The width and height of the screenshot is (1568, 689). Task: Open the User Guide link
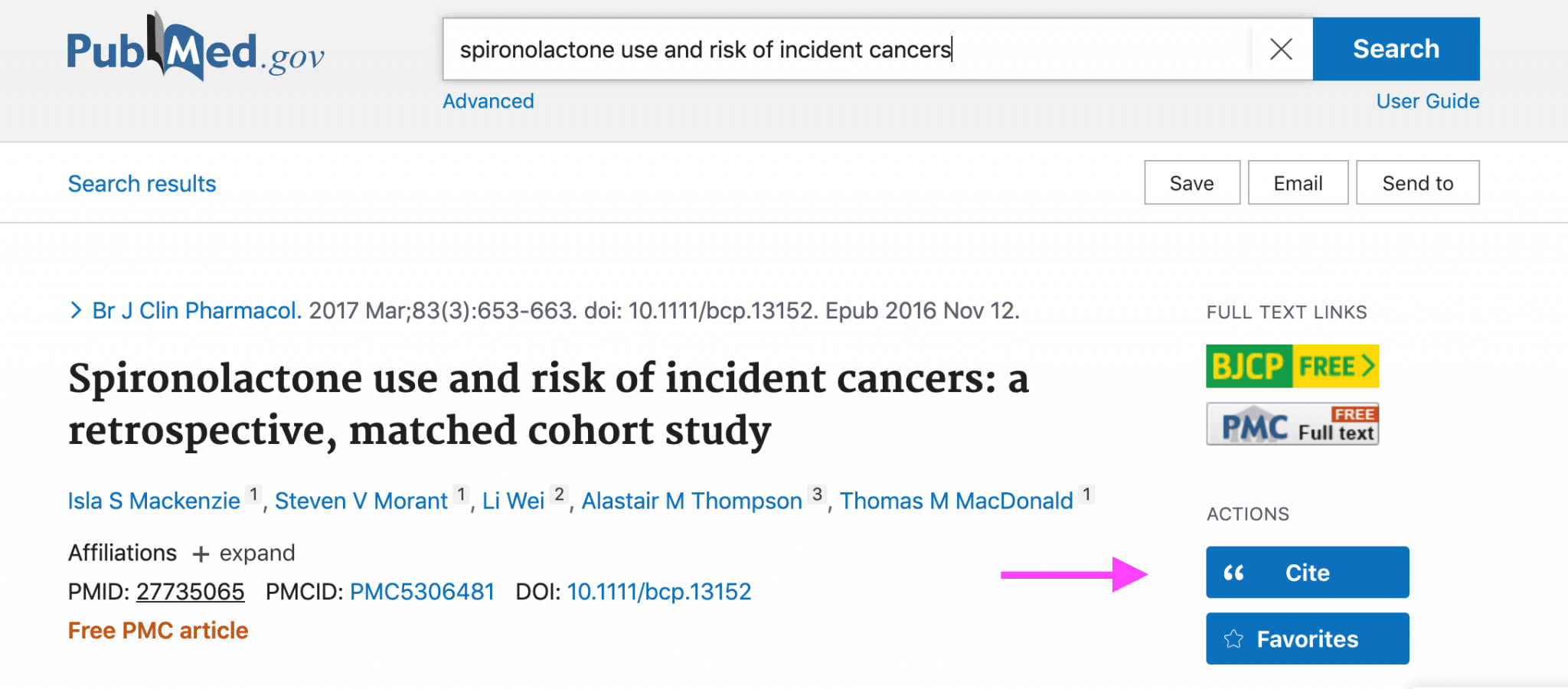click(1428, 101)
